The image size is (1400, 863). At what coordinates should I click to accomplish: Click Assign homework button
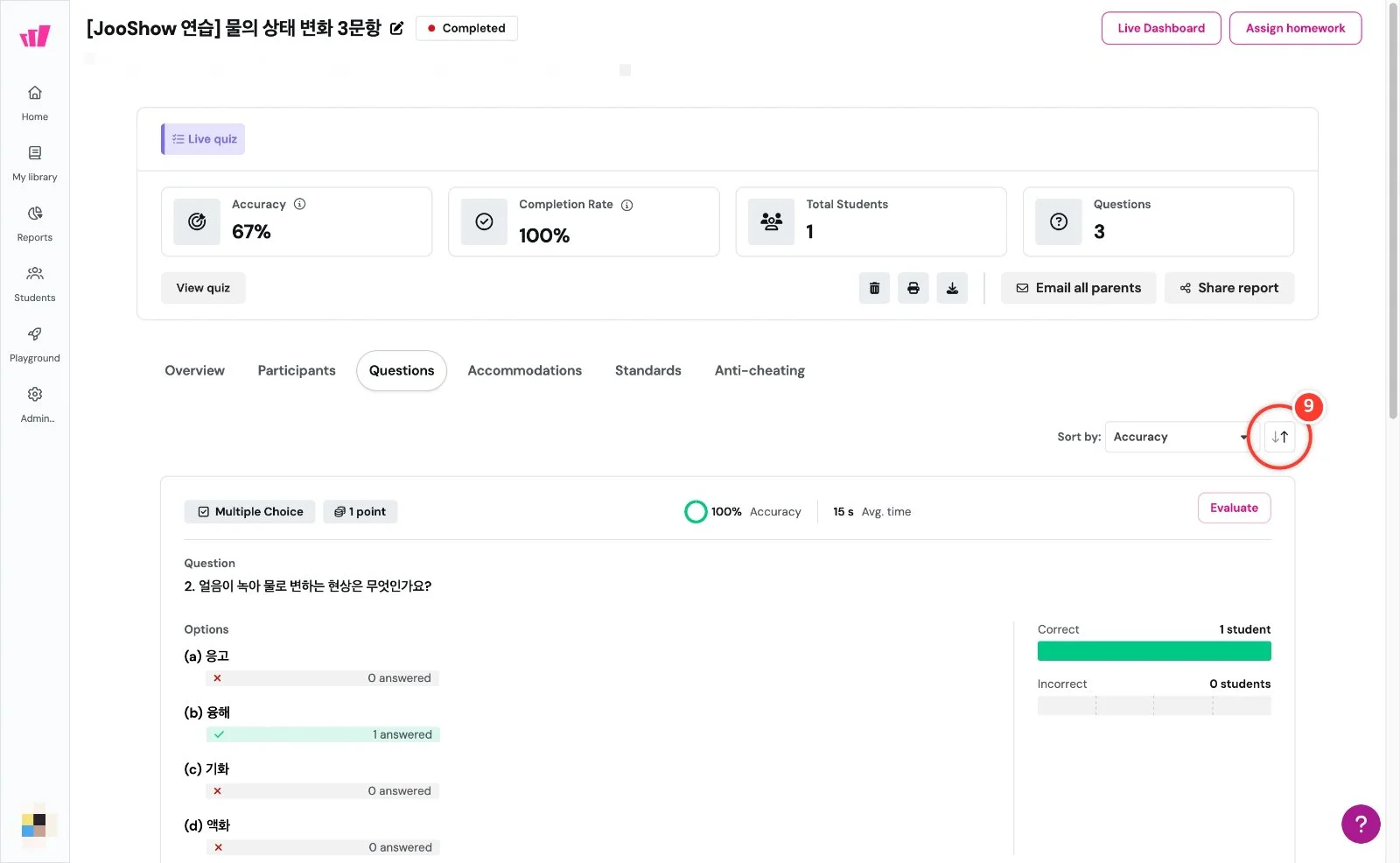(1295, 28)
